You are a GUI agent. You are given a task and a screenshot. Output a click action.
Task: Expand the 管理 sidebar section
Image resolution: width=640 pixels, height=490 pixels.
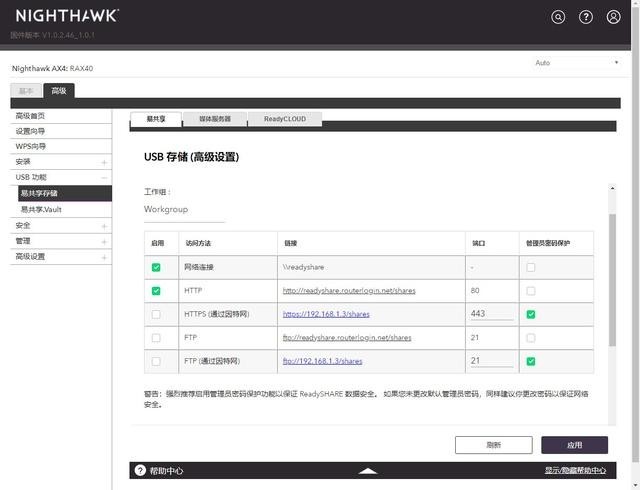coord(104,242)
